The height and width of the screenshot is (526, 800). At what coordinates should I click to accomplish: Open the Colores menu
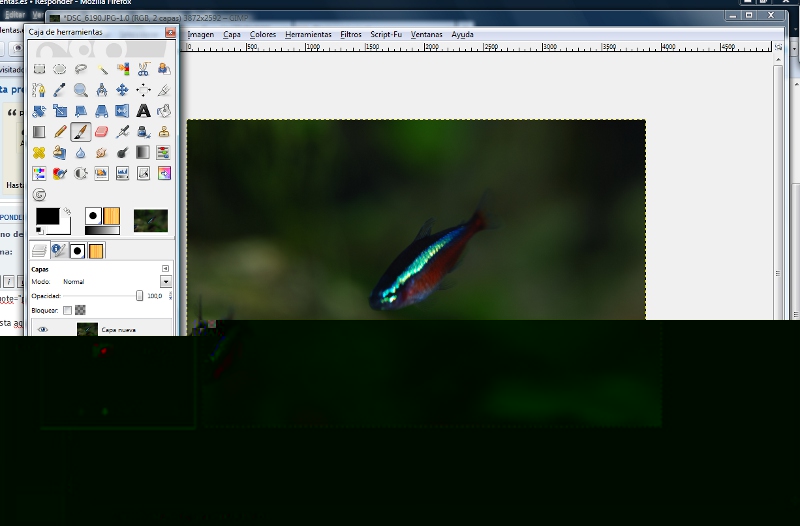tap(263, 34)
